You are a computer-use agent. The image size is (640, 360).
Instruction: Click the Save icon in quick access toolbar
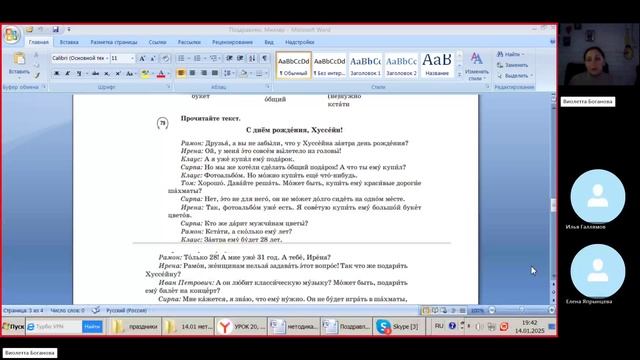click(x=56, y=29)
